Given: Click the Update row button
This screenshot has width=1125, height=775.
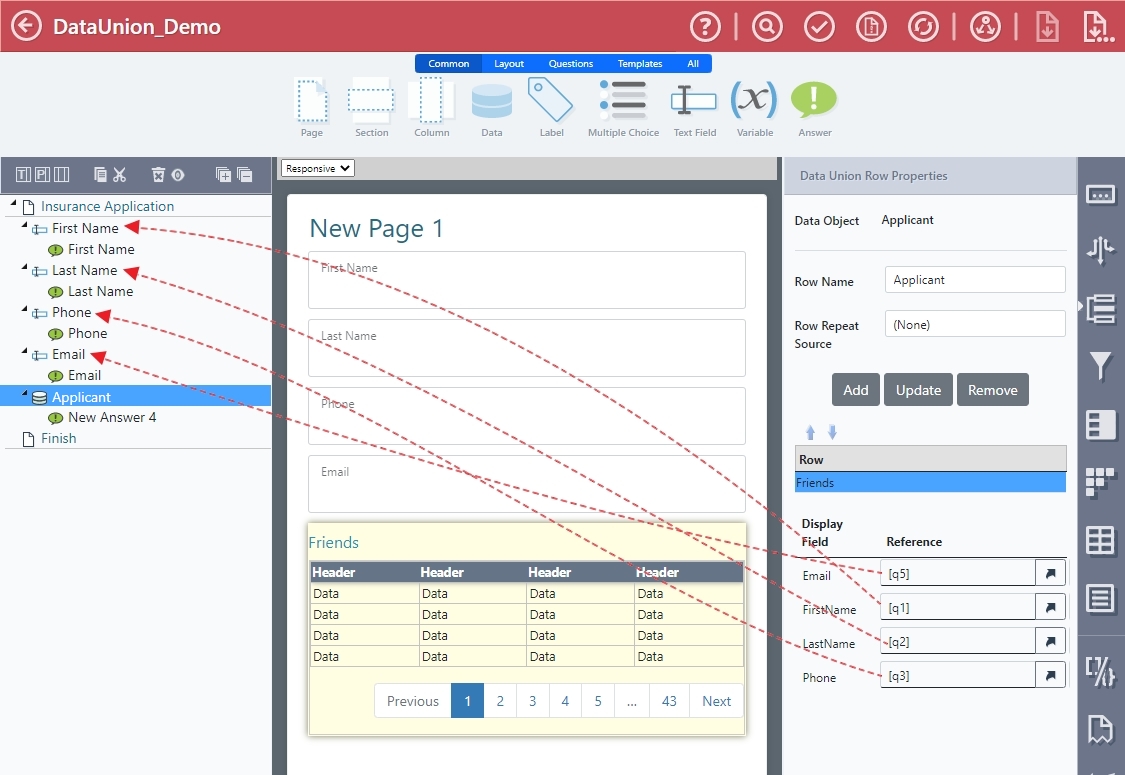Looking at the screenshot, I should 918,390.
